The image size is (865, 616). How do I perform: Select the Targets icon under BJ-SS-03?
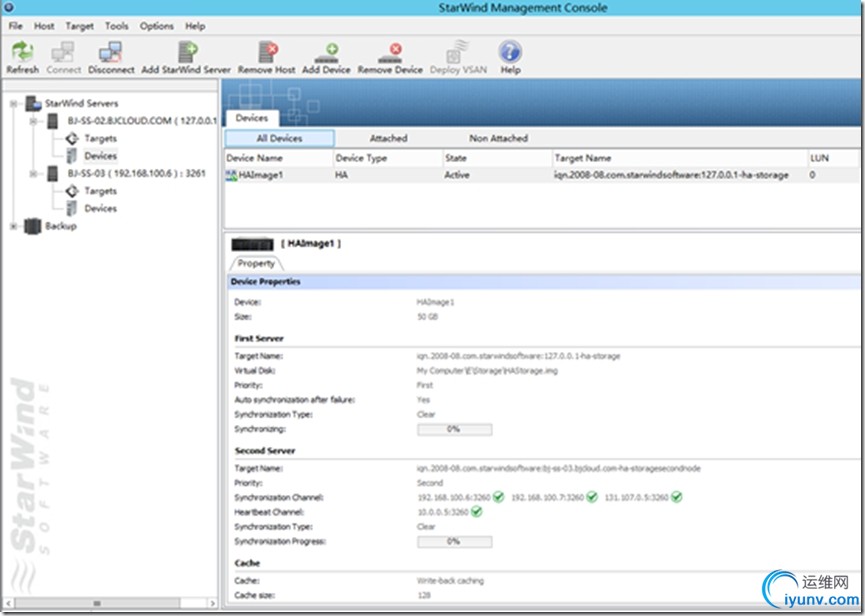point(72,191)
